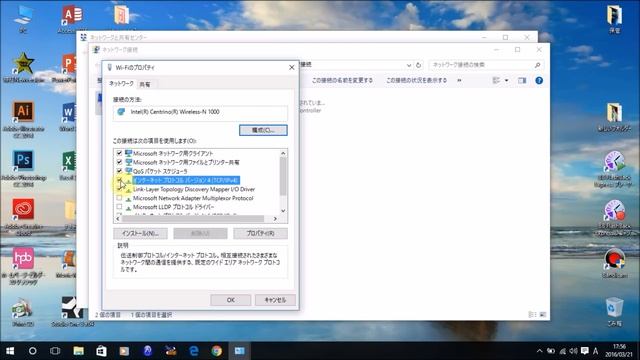The image size is (640, 360).
Task: Click the change view icon in toolbar
Action: coord(496,80)
